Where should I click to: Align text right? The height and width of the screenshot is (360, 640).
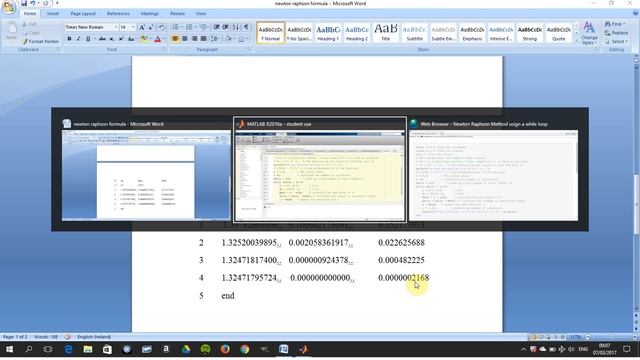click(194, 39)
